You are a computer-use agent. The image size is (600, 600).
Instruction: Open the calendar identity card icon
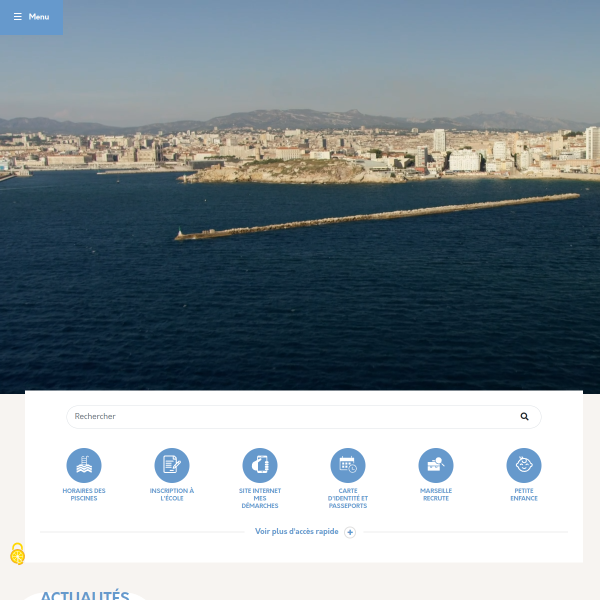[348, 465]
